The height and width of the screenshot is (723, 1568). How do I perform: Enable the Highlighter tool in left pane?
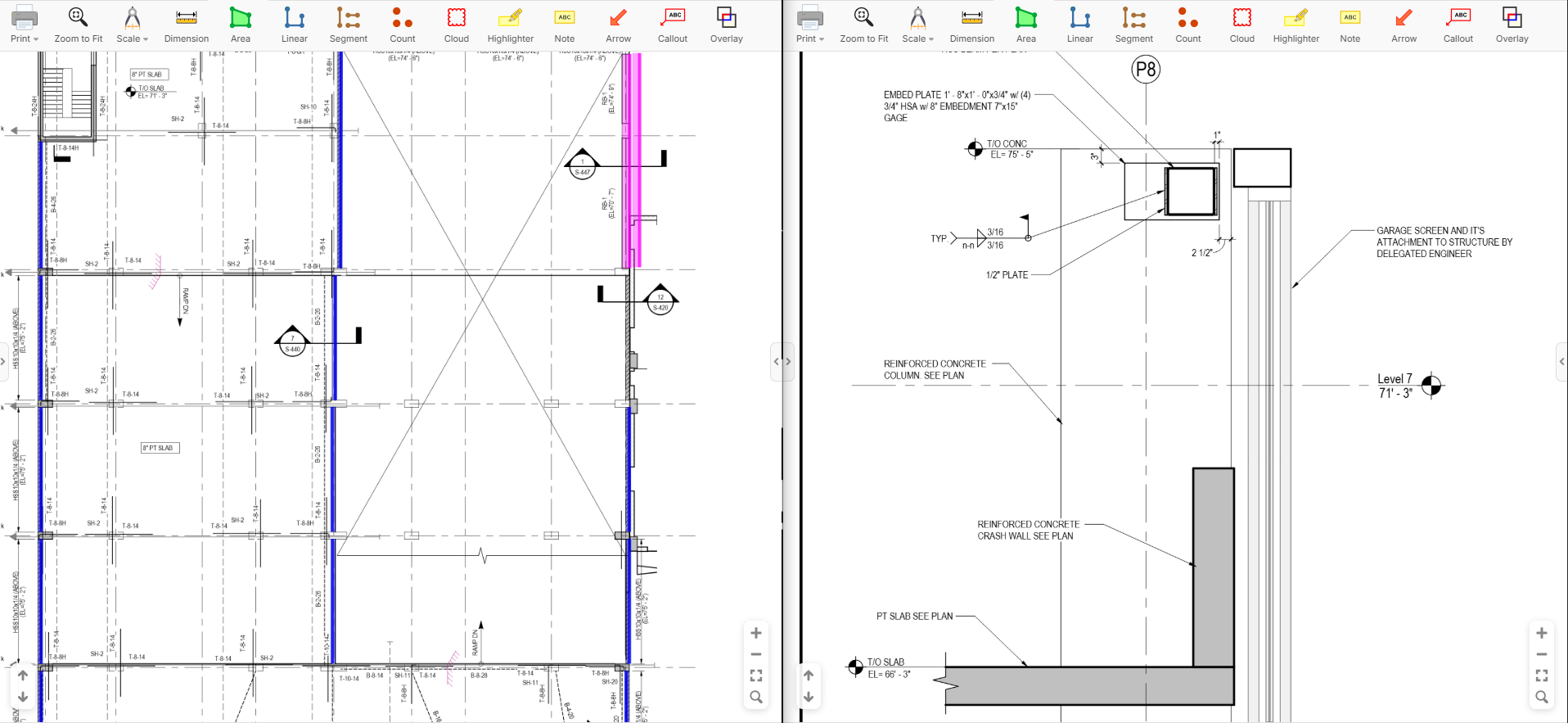[510, 25]
